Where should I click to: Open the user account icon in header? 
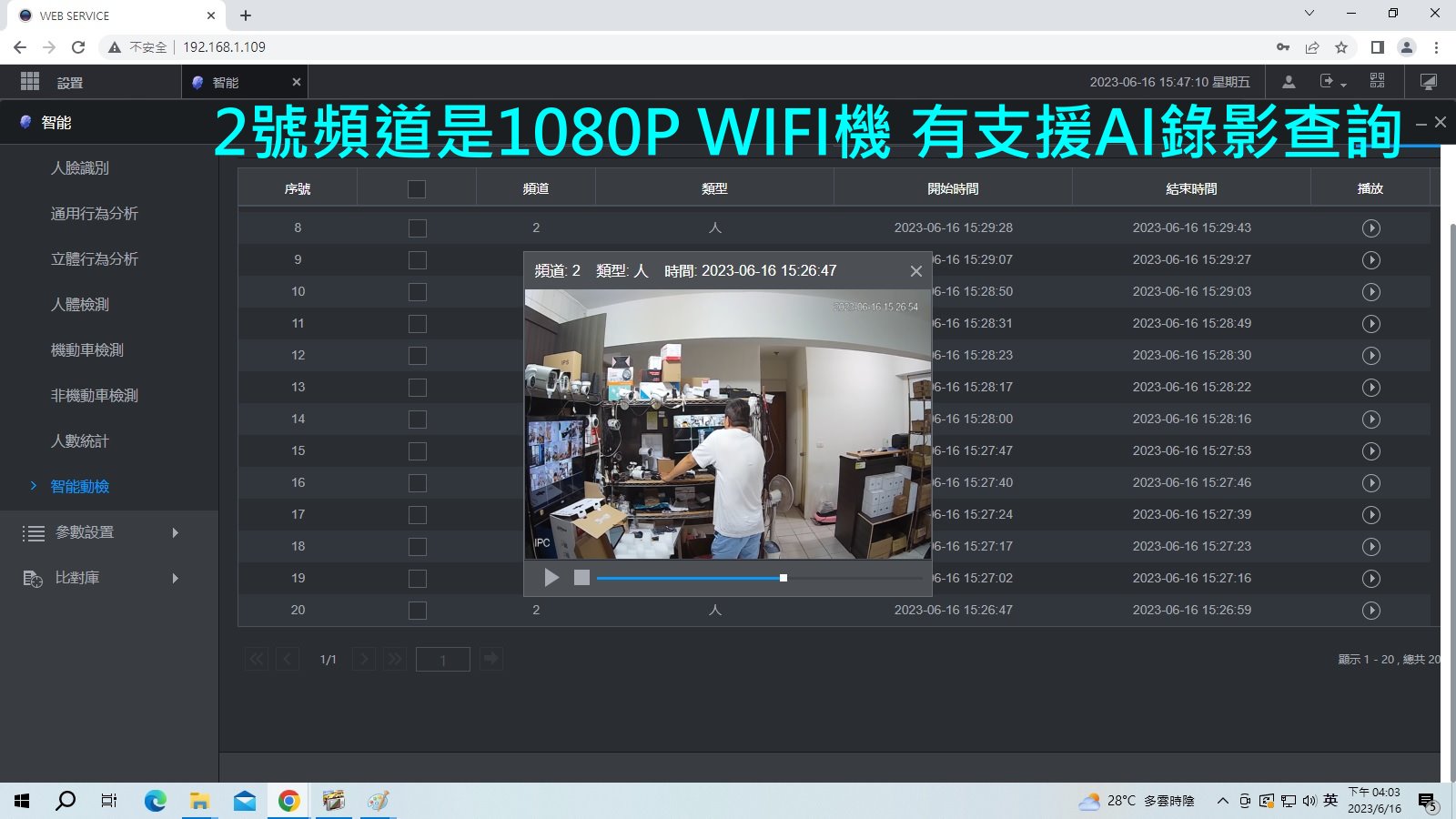coord(1289,82)
